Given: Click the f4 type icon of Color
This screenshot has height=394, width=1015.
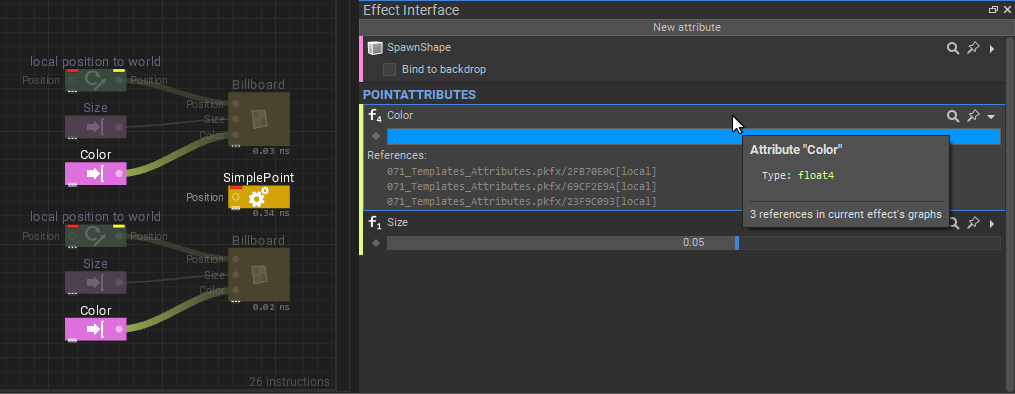Looking at the screenshot, I should 375,116.
